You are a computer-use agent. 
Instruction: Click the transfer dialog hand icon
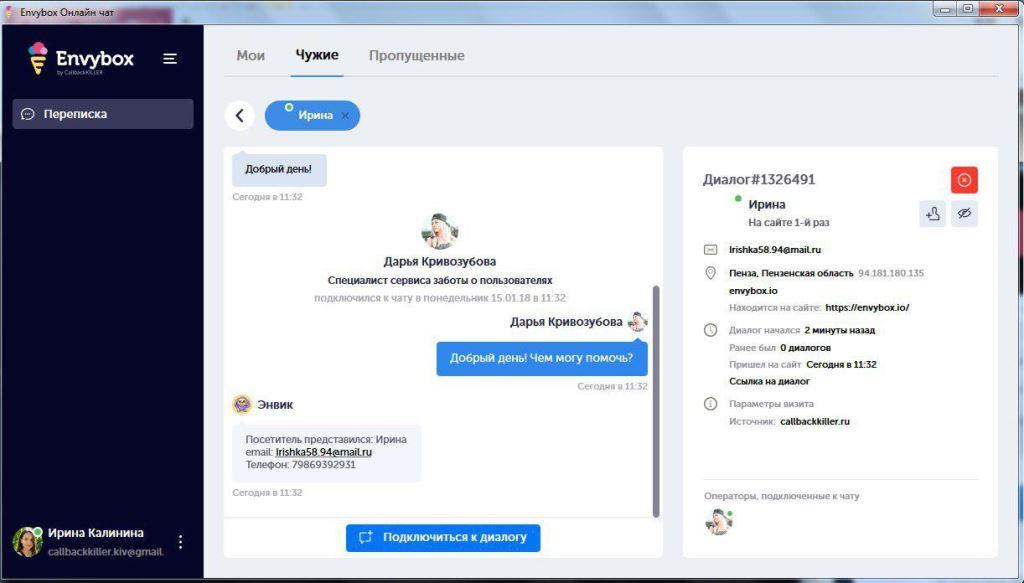coord(932,213)
